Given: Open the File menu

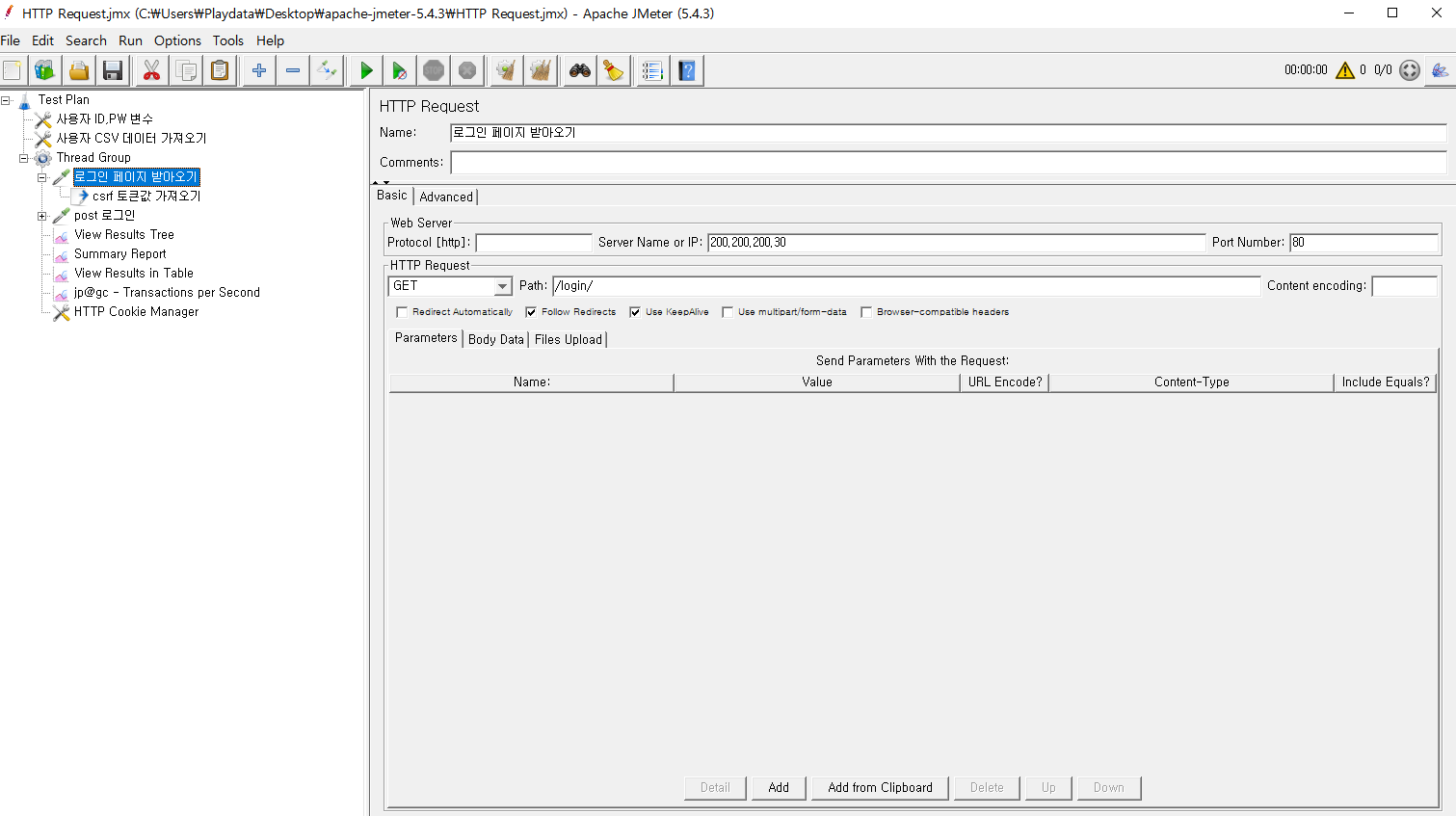Looking at the screenshot, I should point(11,40).
